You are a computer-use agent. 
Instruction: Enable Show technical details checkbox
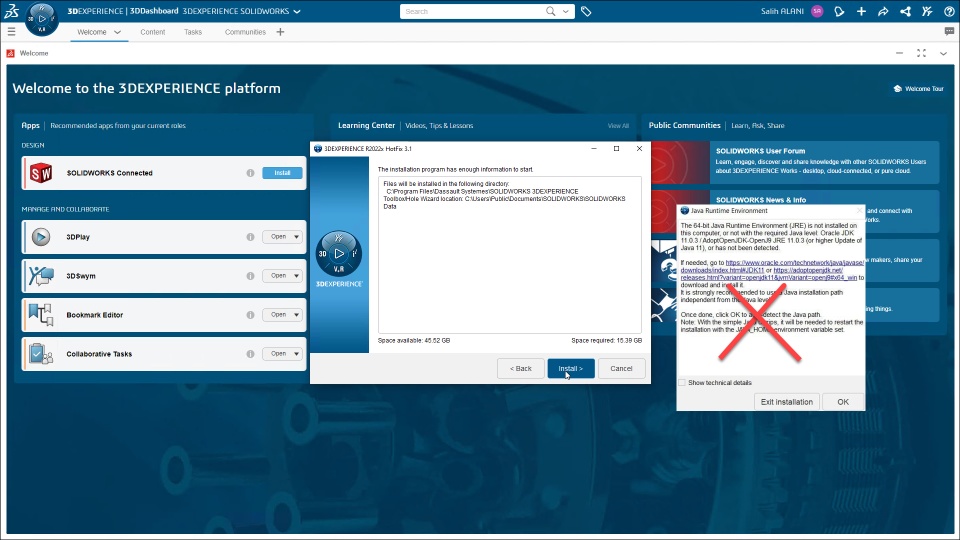tap(682, 383)
